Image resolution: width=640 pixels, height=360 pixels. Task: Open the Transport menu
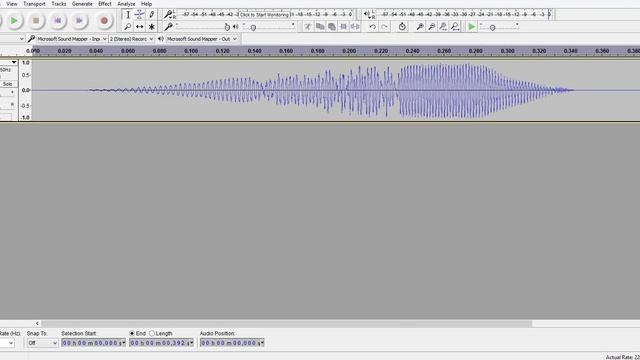(x=34, y=4)
